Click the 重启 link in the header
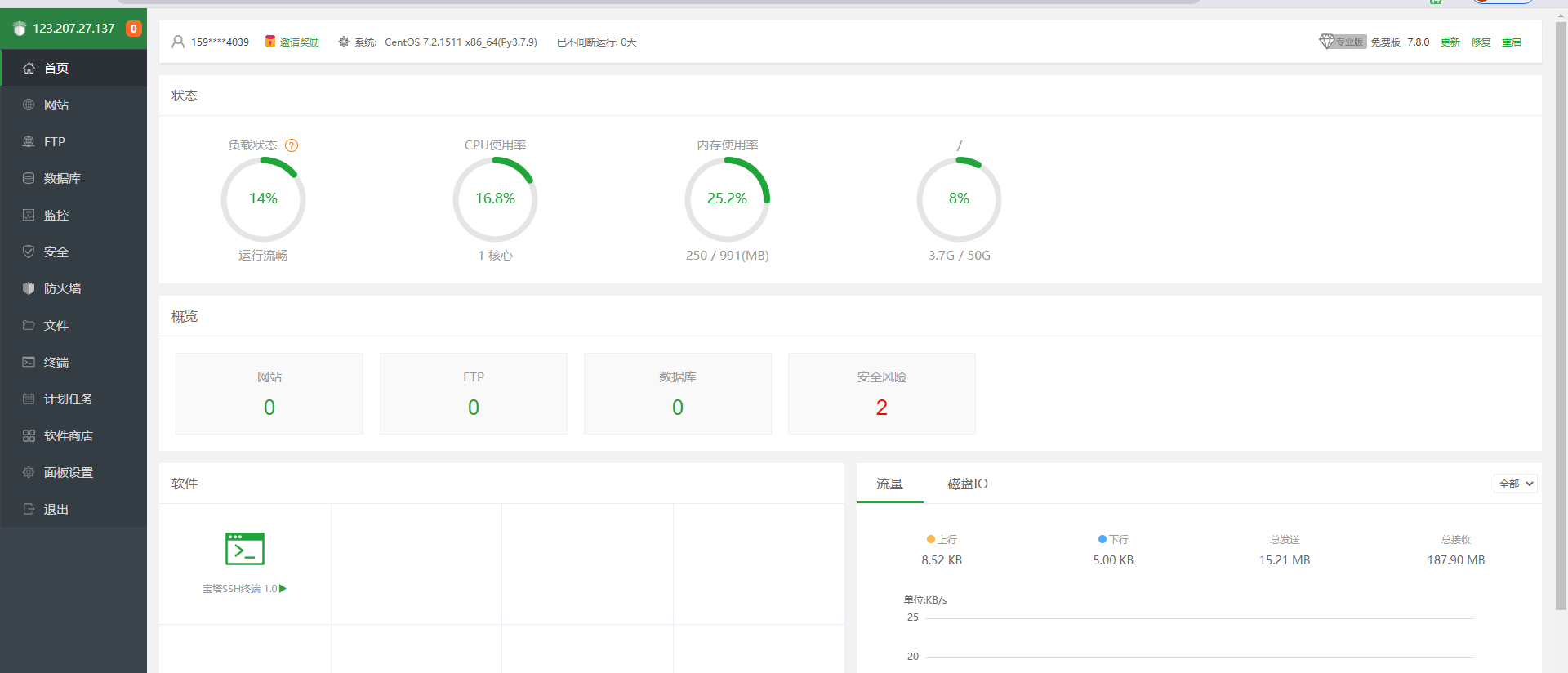This screenshot has height=673, width=1568. 1512,42
